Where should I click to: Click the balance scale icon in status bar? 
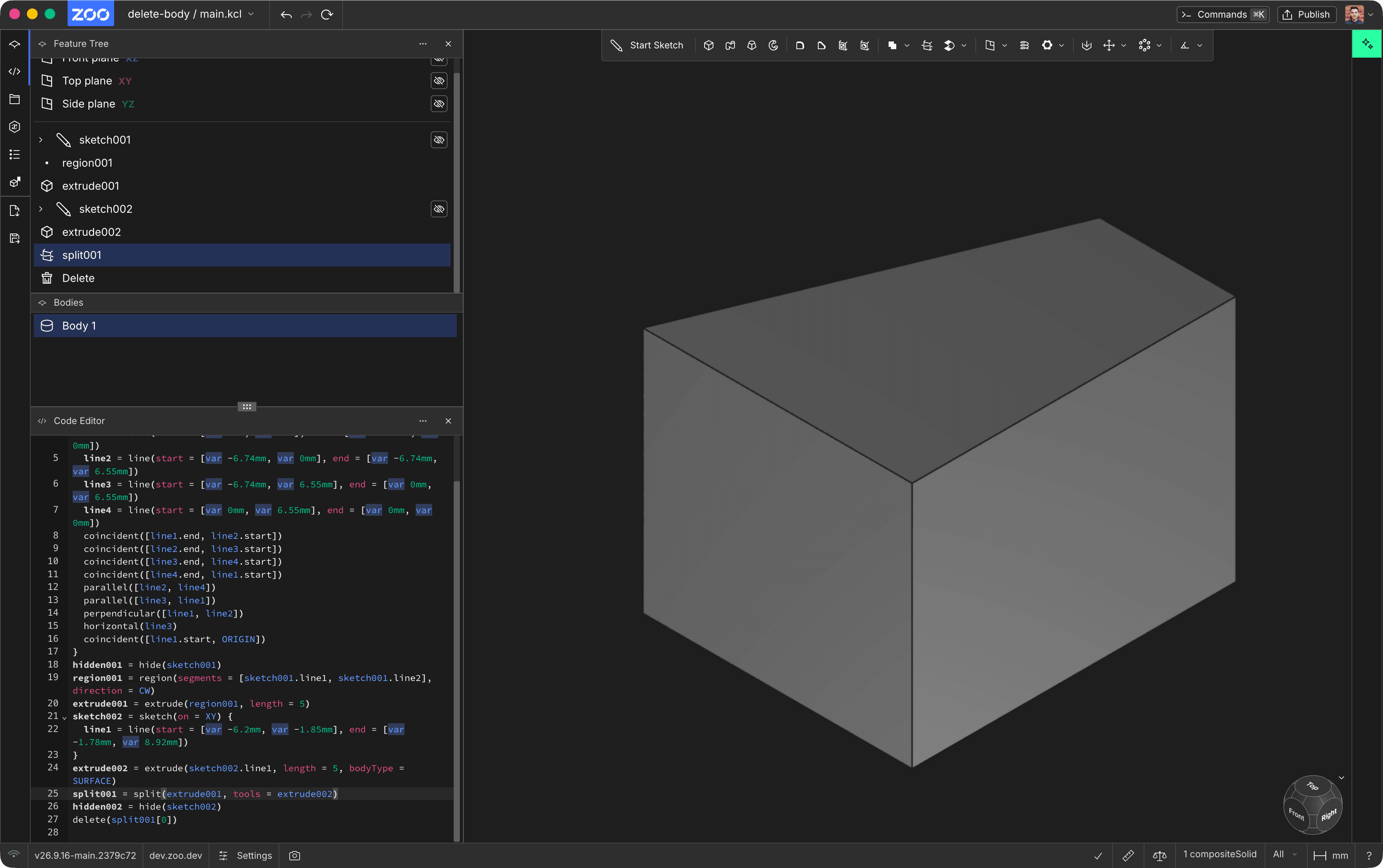(1160, 855)
